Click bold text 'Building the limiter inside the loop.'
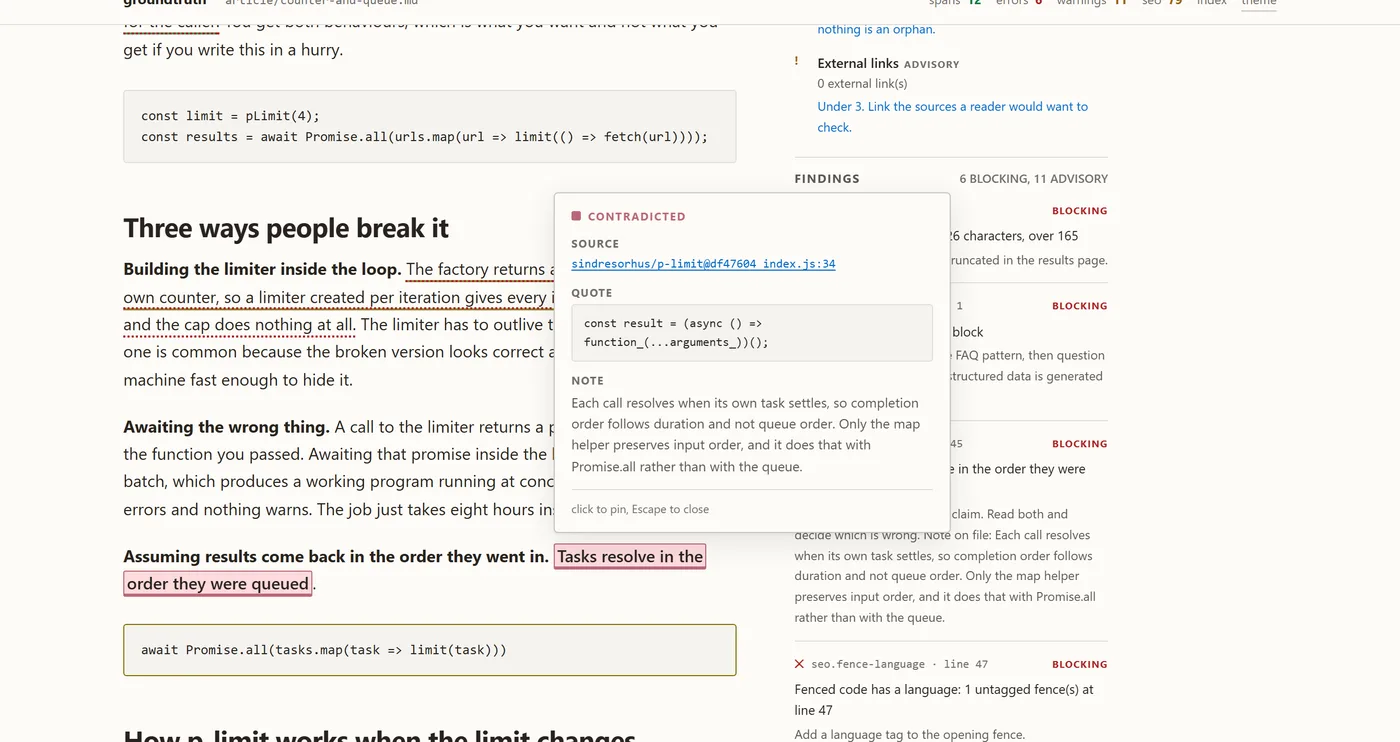 click(262, 269)
